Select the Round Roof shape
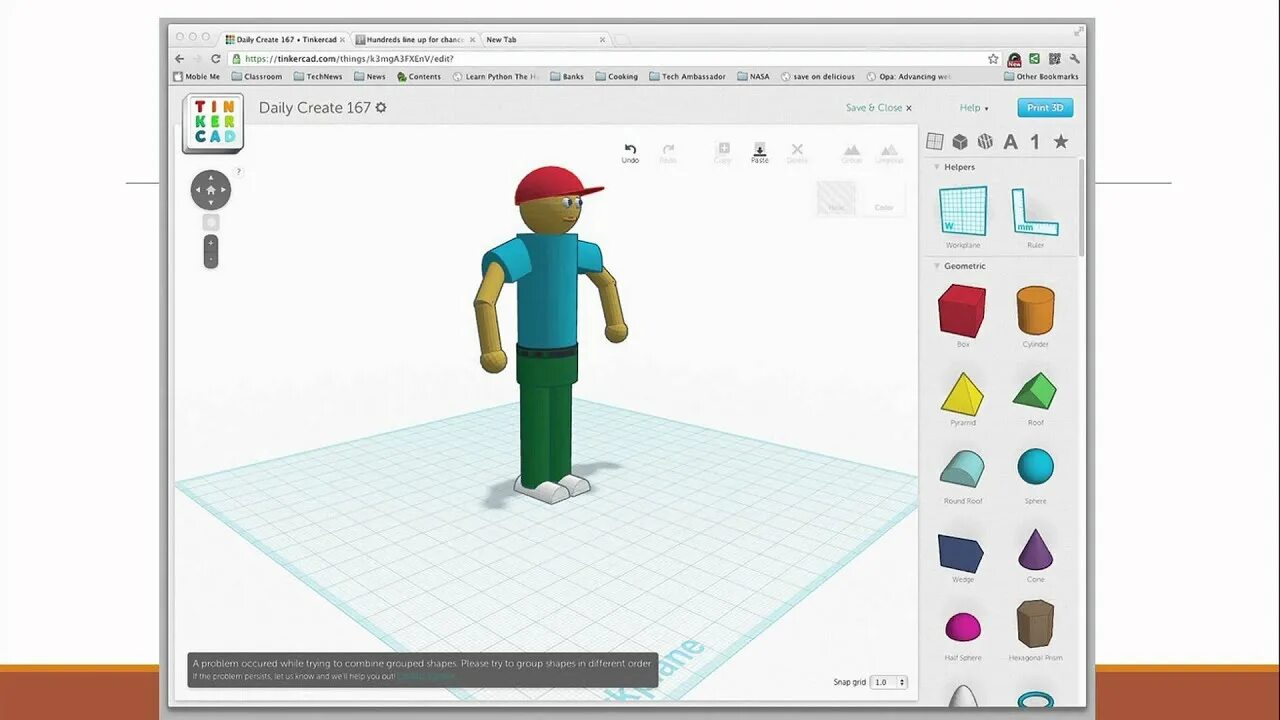The image size is (1280, 720). [963, 475]
